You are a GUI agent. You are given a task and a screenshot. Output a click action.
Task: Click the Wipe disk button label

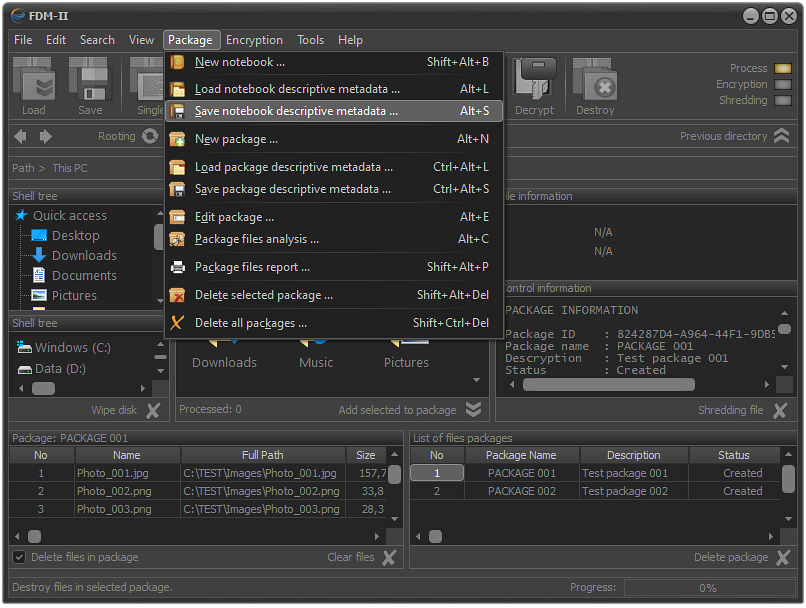coord(114,410)
